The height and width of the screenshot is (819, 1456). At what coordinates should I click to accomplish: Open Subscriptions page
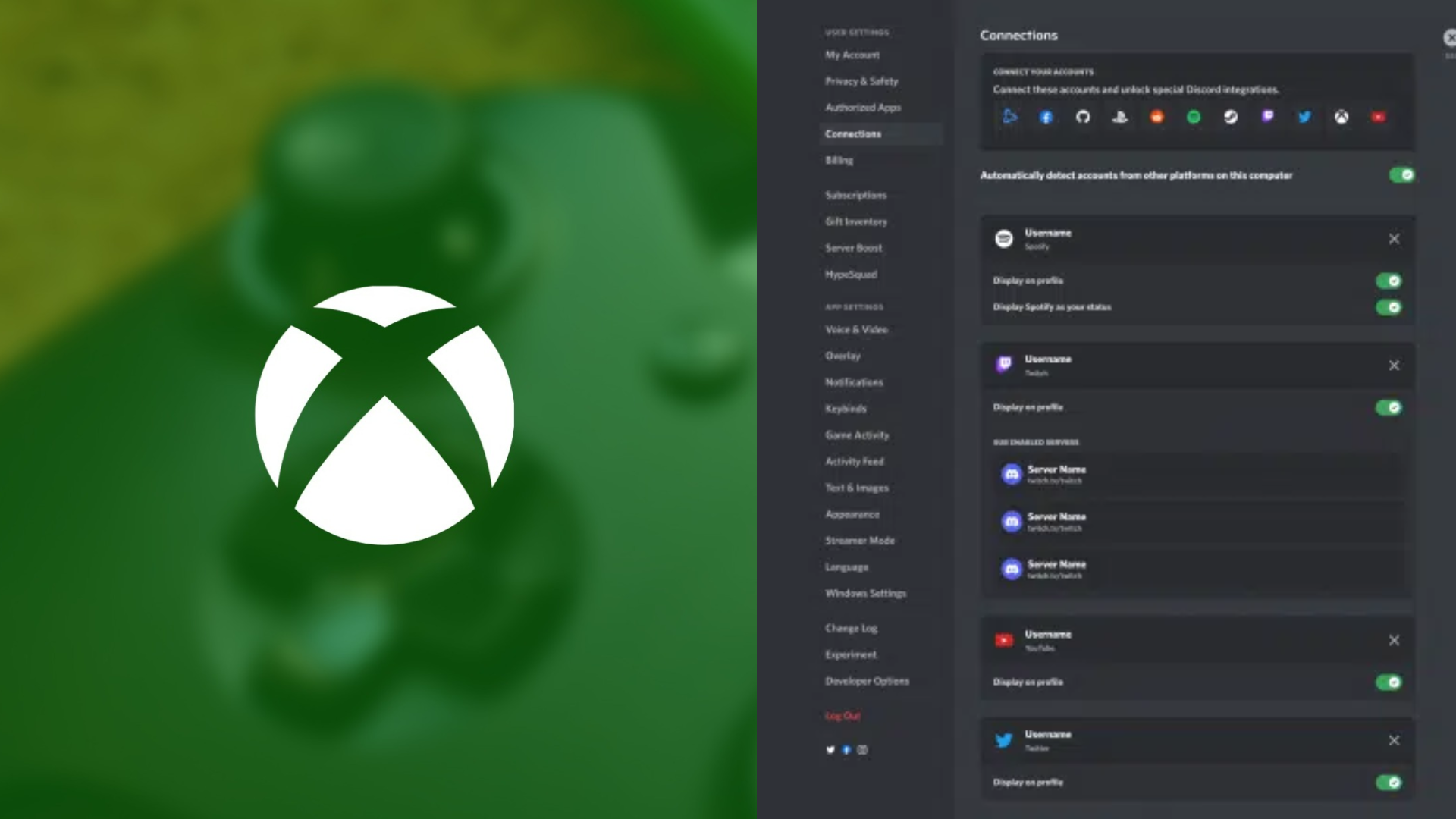tap(855, 195)
